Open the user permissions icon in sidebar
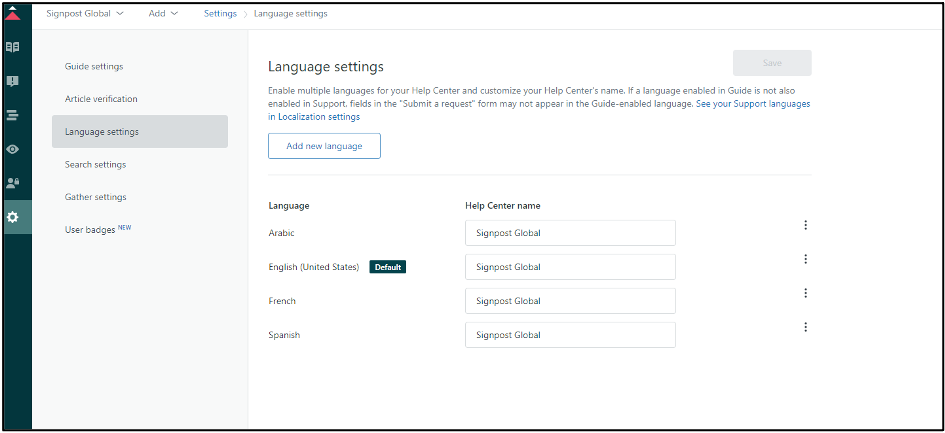The width and height of the screenshot is (945, 433). click(x=13, y=183)
